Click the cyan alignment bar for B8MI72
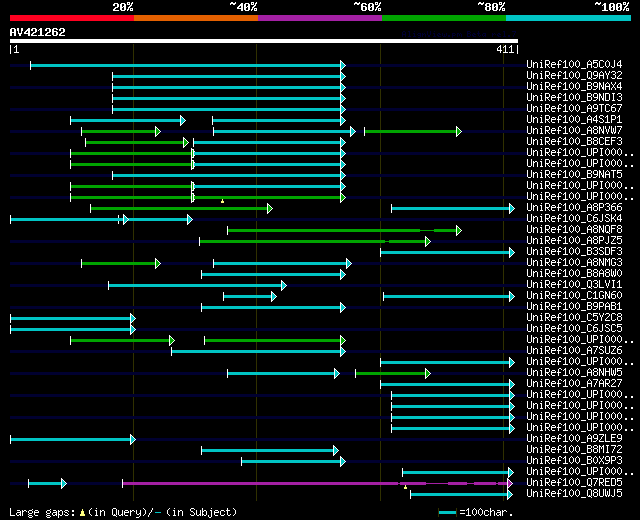640x520 pixels. pyautogui.click(x=270, y=451)
